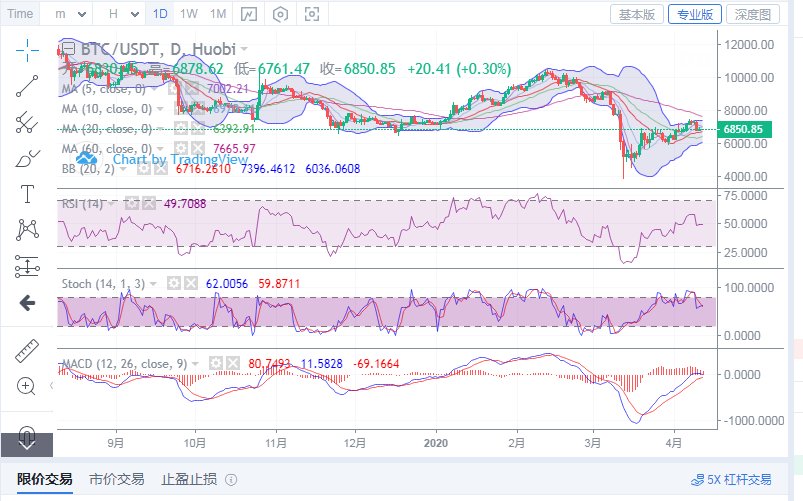Toggle fullscreen mode icon
803x501 pixels.
click(312, 14)
